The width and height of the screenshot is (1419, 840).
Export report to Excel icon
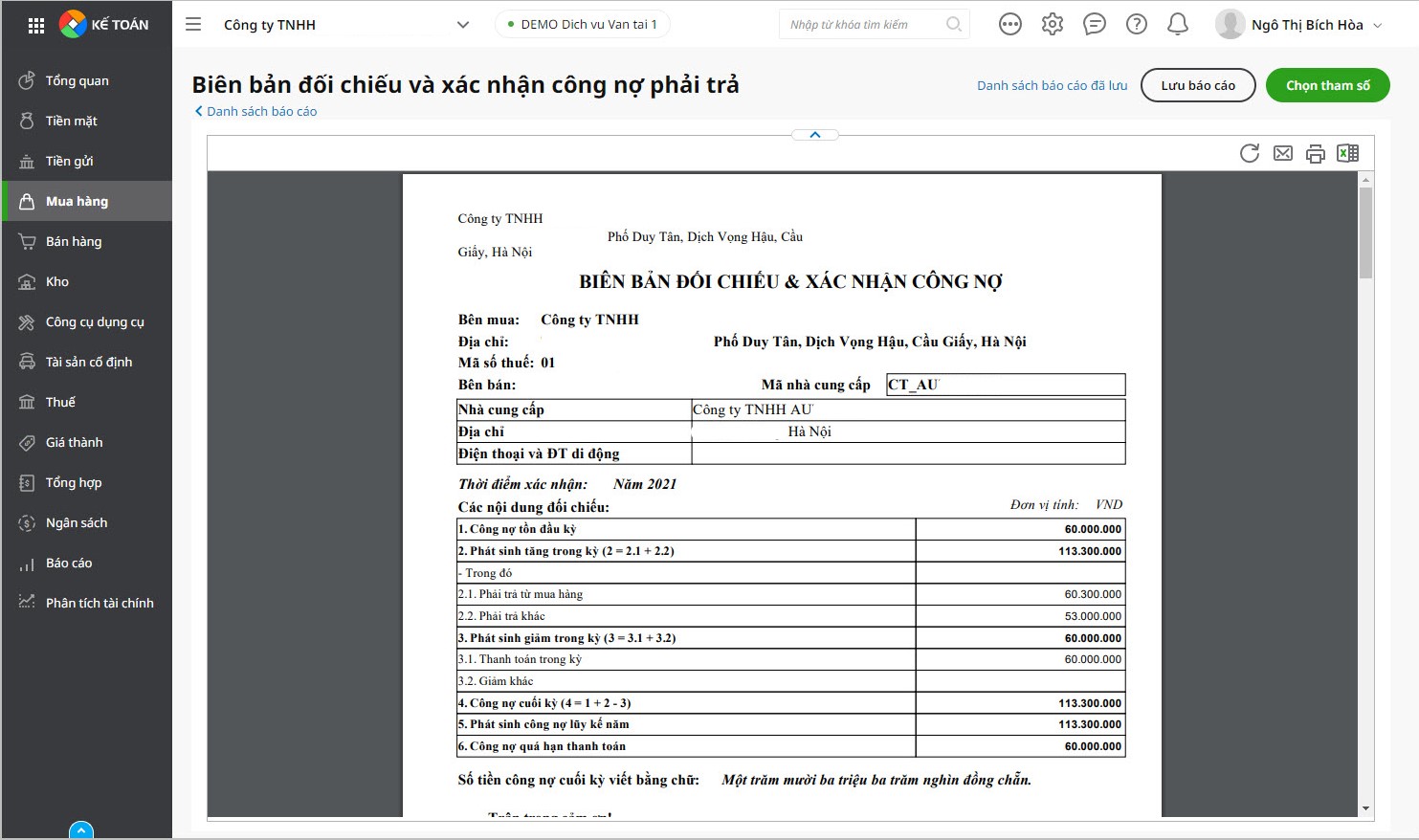coord(1347,153)
